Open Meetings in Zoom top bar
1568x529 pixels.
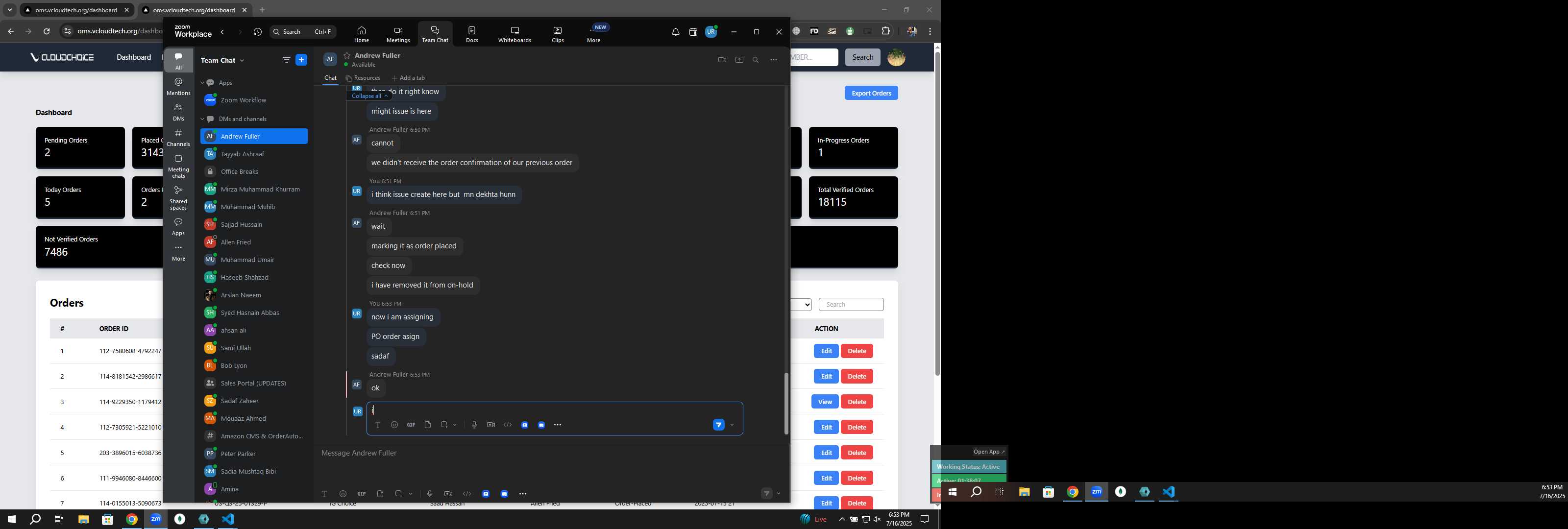398,34
